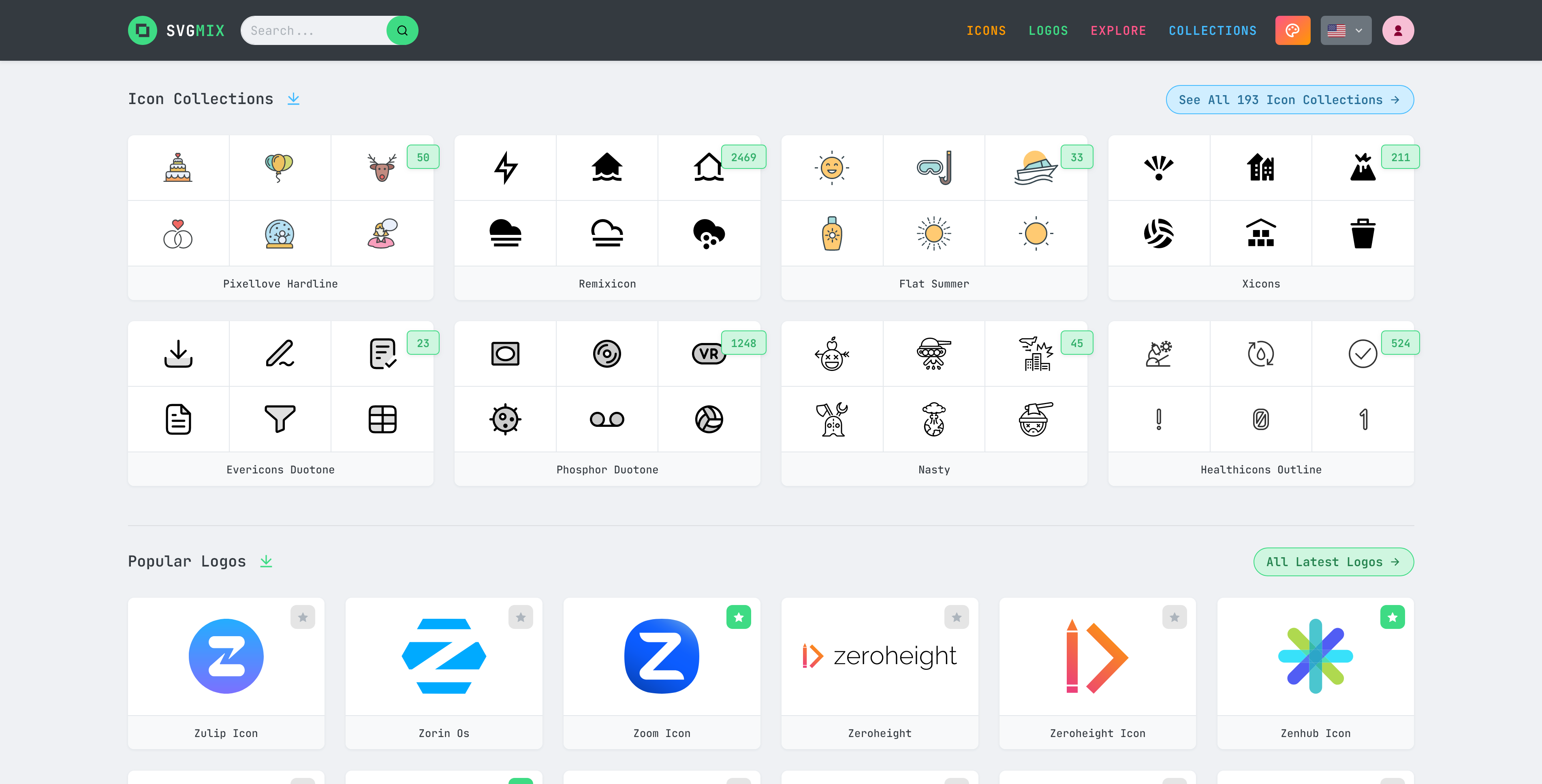Select the Evericons download arrow icon
Viewport: 1542px width, 784px height.
click(178, 354)
